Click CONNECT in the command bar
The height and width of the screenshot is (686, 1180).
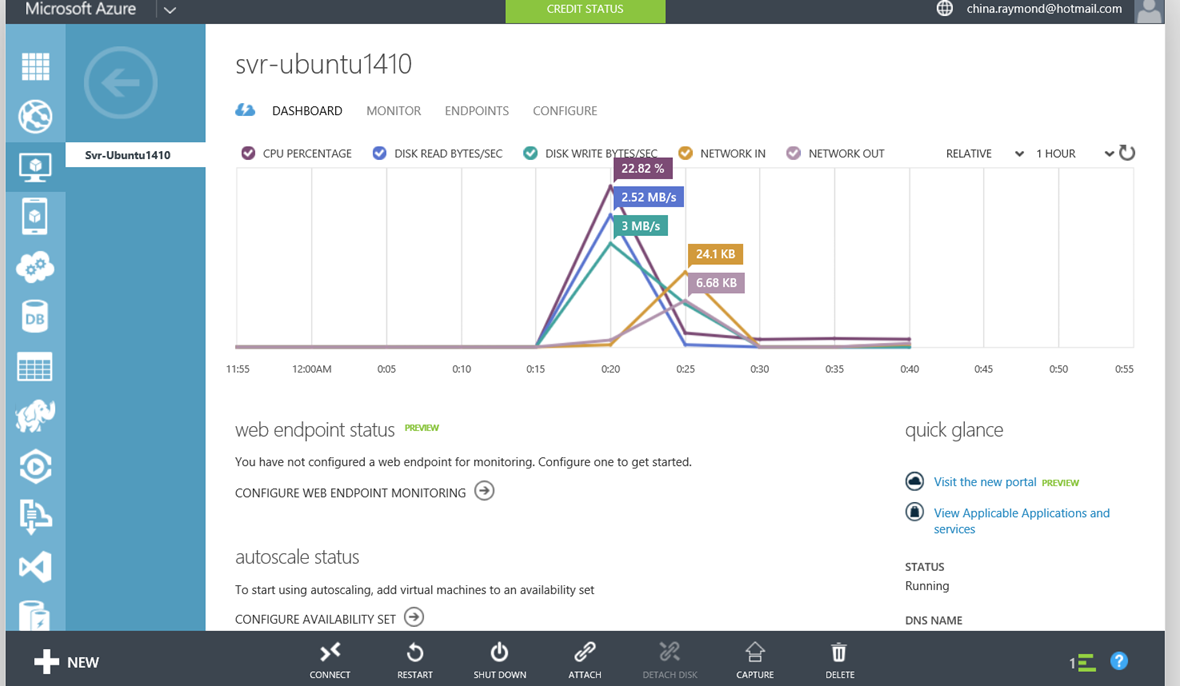[330, 660]
